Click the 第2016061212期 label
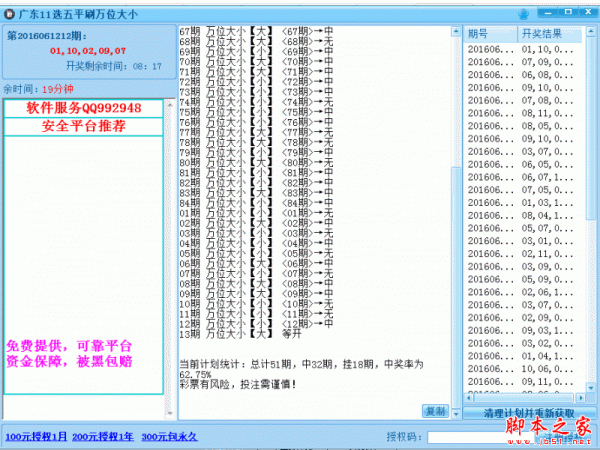This screenshot has width=600, height=450. pyautogui.click(x=47, y=36)
